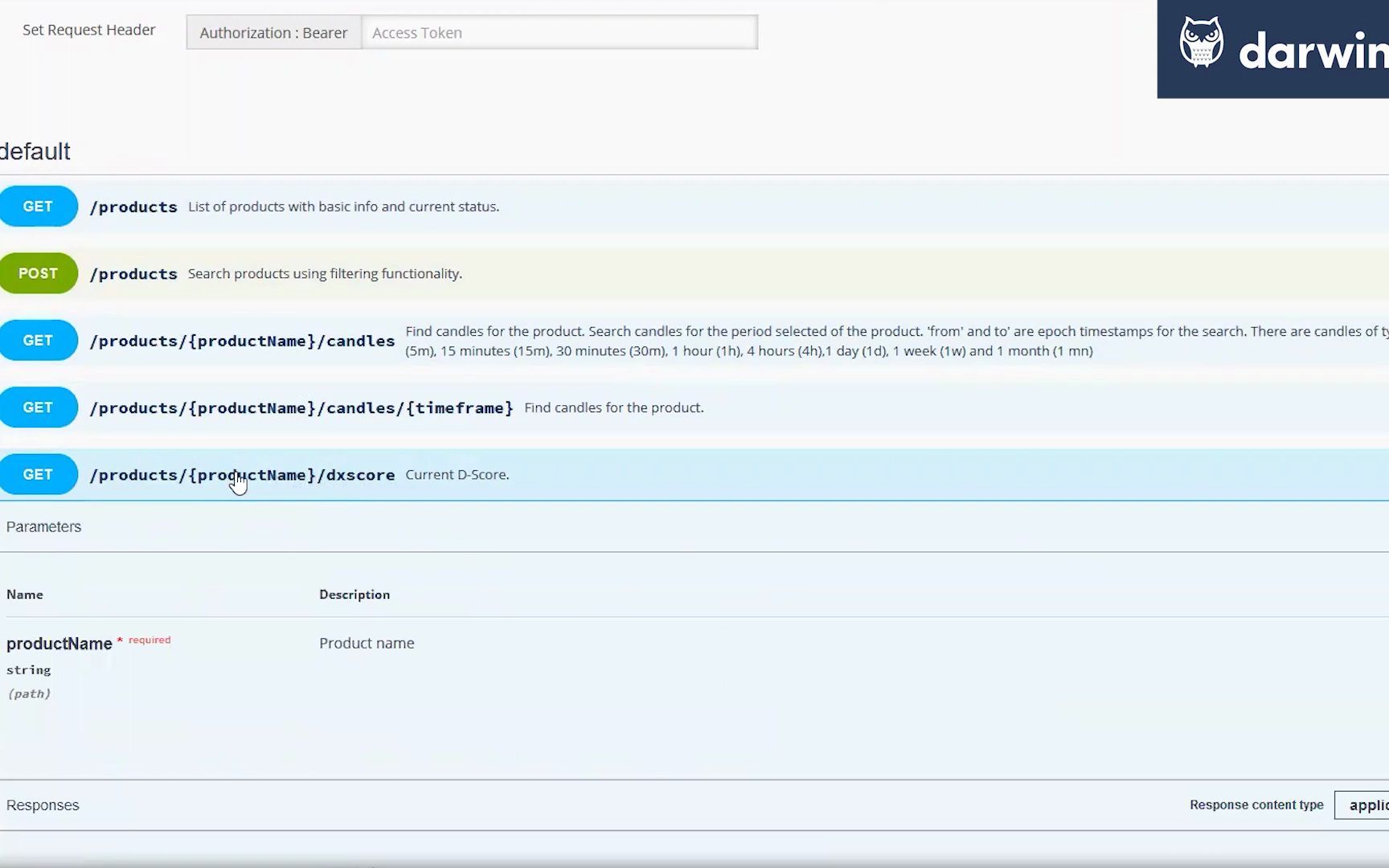This screenshot has height=868, width=1389.
Task: Click the Authorization : Bearer header button
Action: 273,32
